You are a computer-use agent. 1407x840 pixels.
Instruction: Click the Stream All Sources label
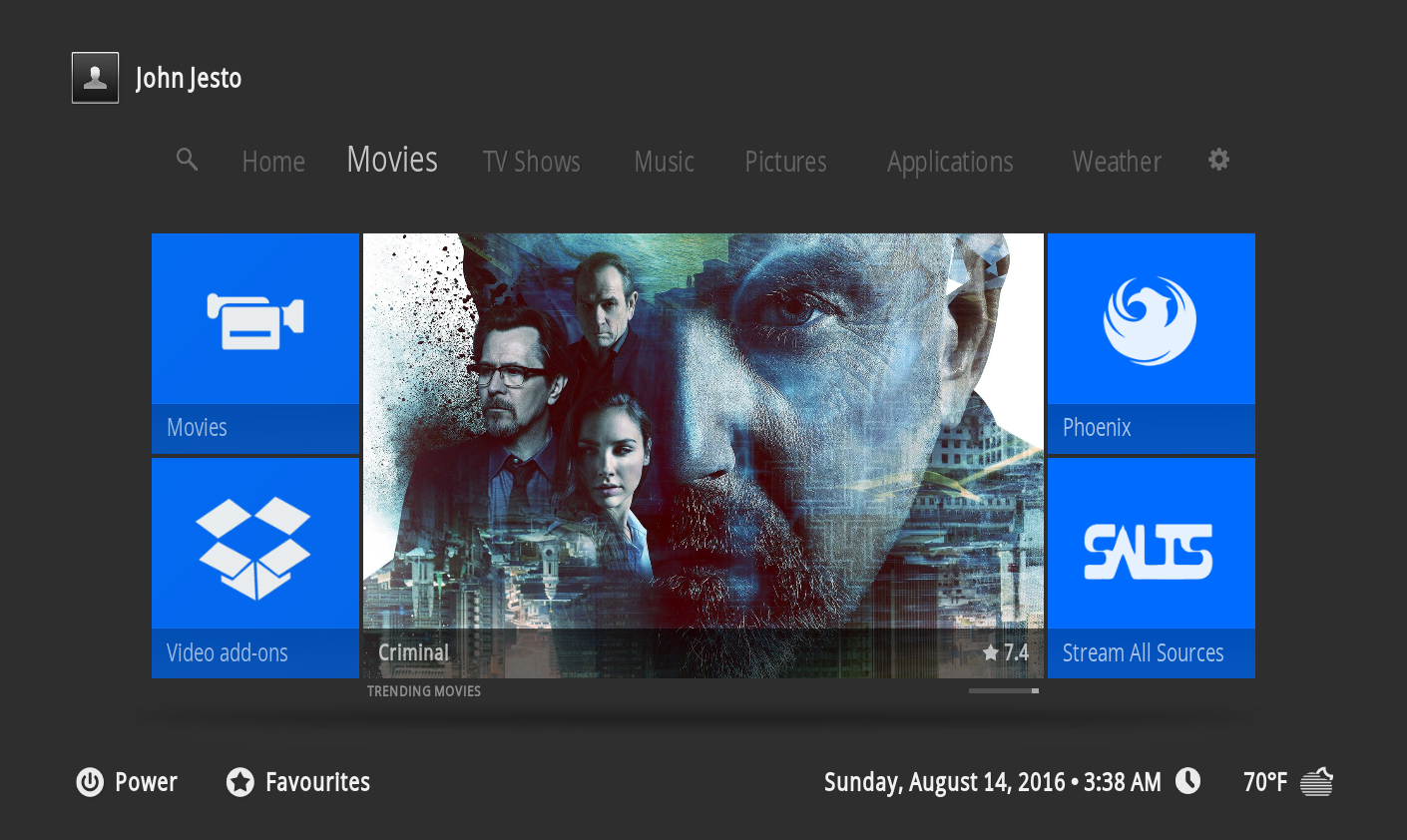click(1144, 653)
